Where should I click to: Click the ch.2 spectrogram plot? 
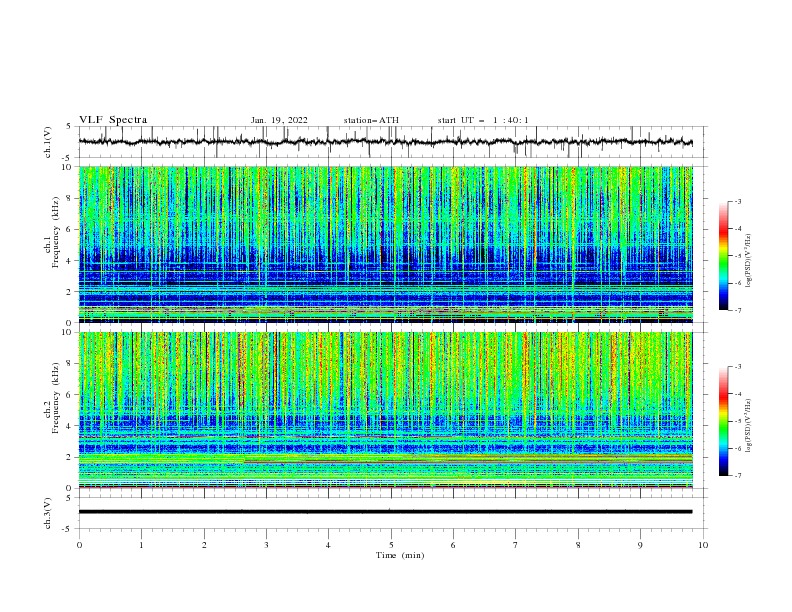(386, 410)
